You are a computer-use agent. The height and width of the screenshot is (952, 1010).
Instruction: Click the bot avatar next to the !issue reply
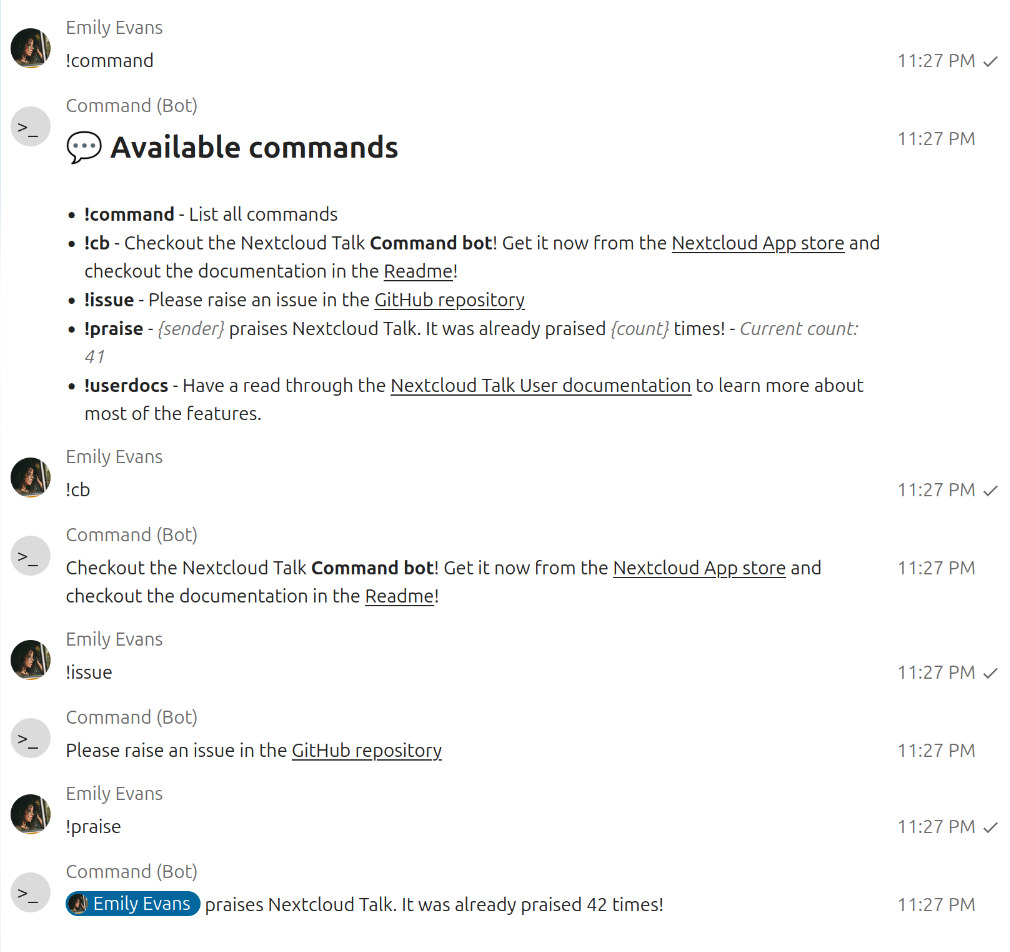pos(30,737)
